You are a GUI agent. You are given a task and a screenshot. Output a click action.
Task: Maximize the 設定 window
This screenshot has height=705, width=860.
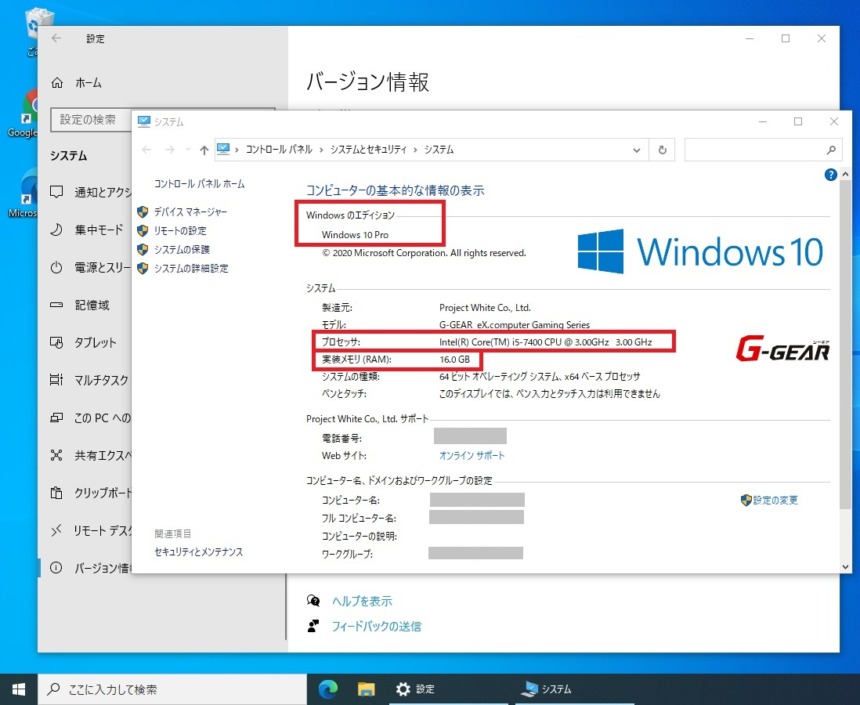[x=785, y=38]
